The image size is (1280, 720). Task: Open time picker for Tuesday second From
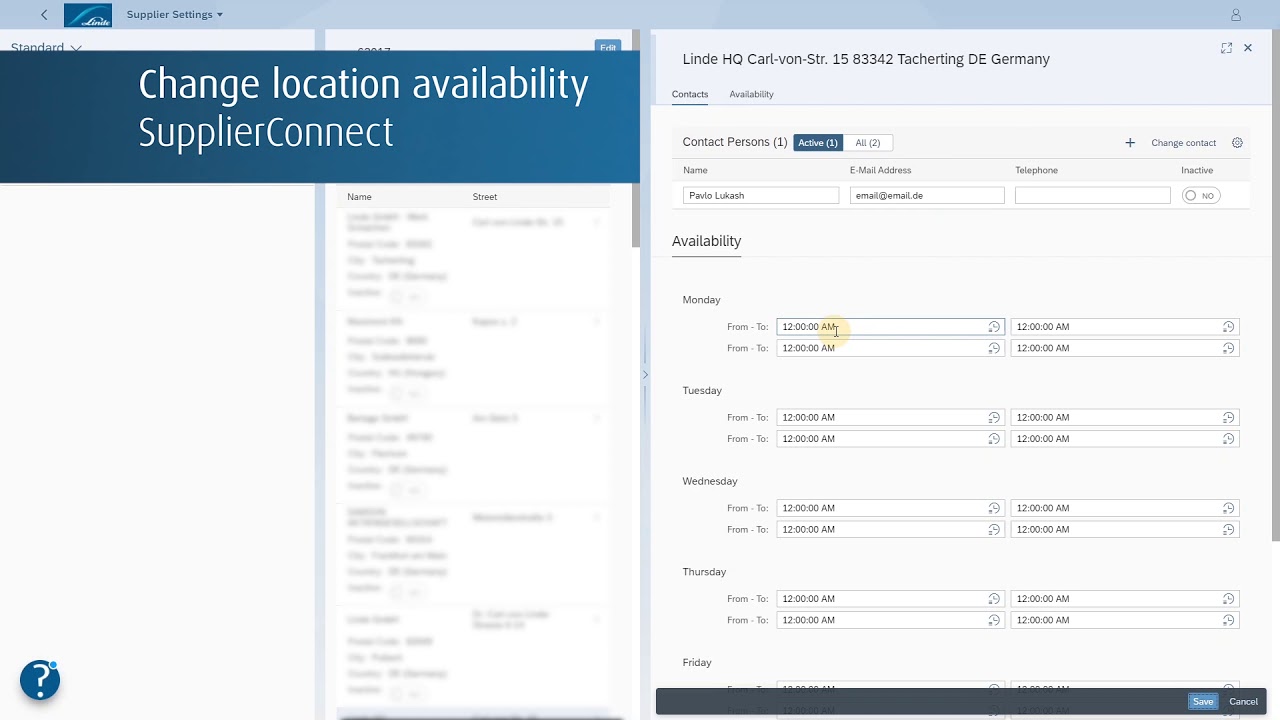[x=994, y=439]
